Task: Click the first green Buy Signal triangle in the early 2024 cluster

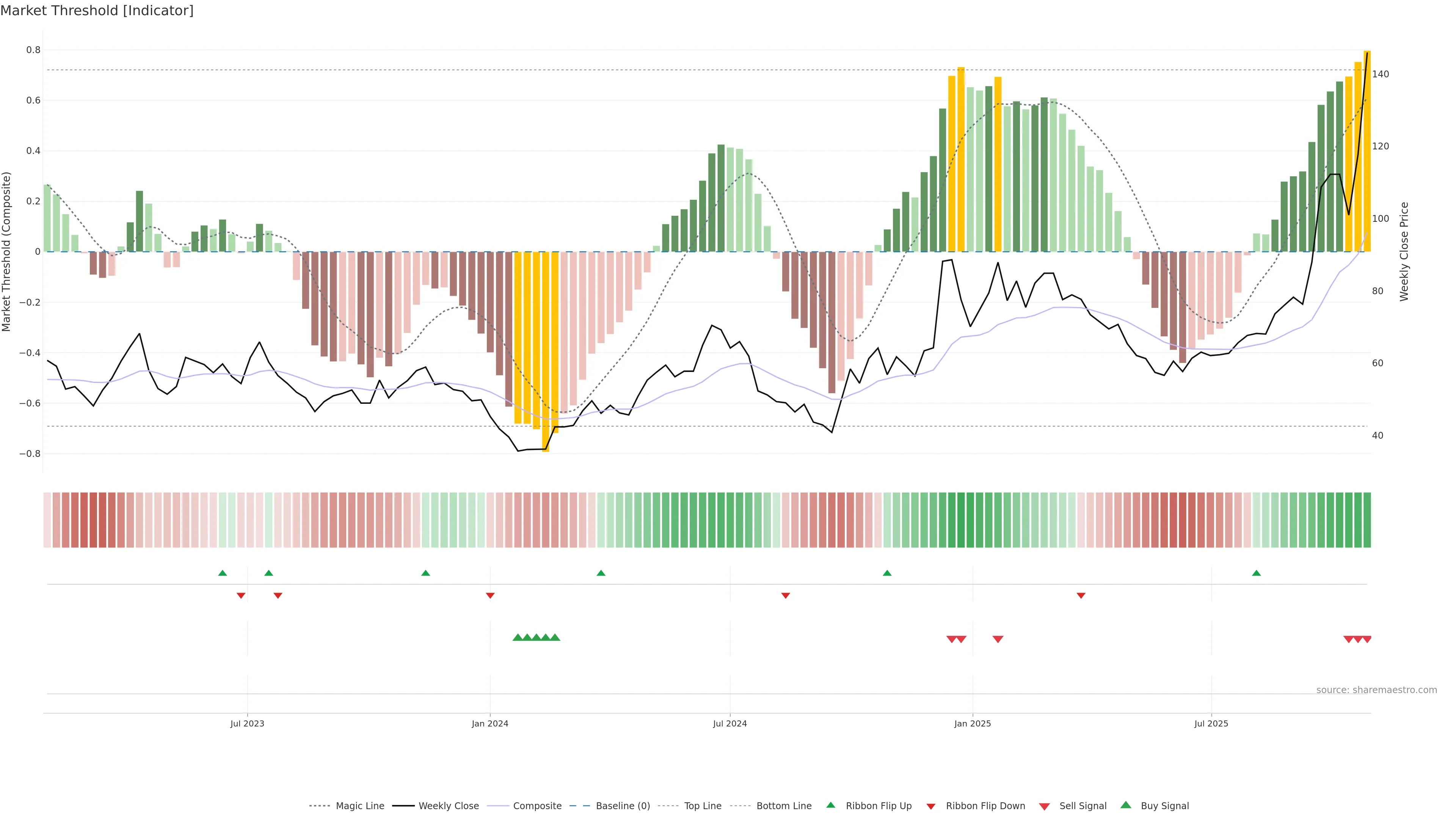Action: pyautogui.click(x=517, y=637)
